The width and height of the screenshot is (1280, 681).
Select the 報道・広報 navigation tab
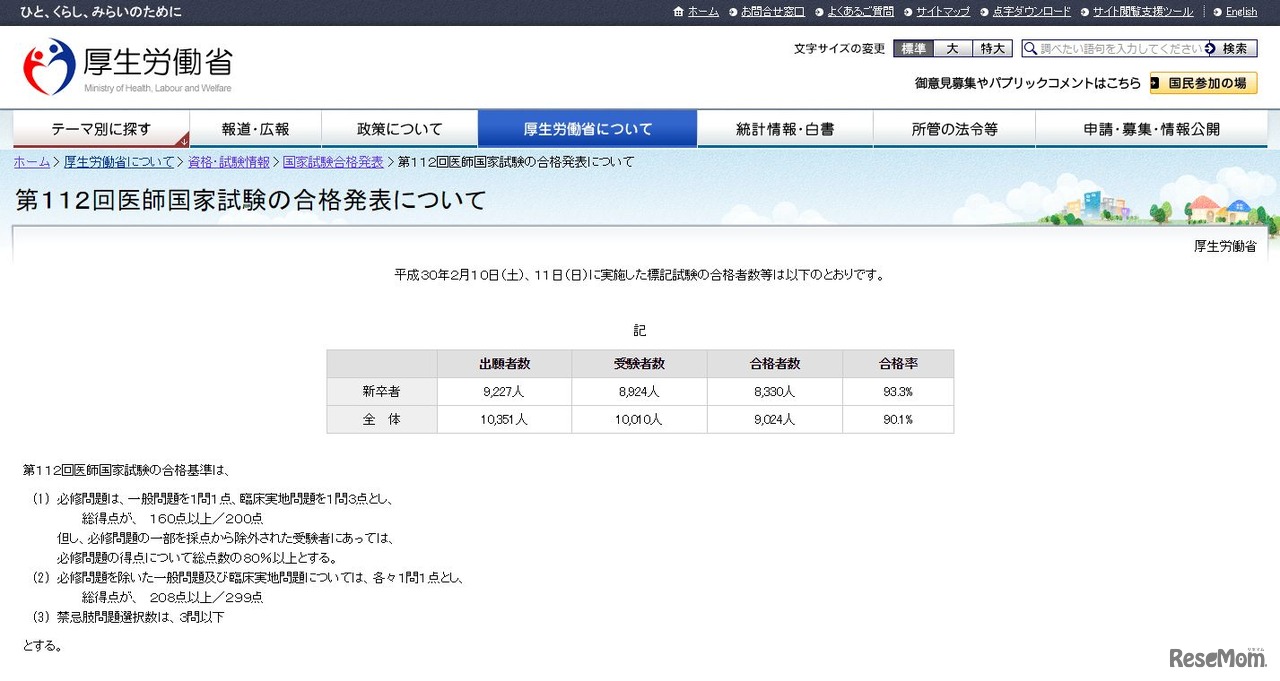[x=254, y=128]
